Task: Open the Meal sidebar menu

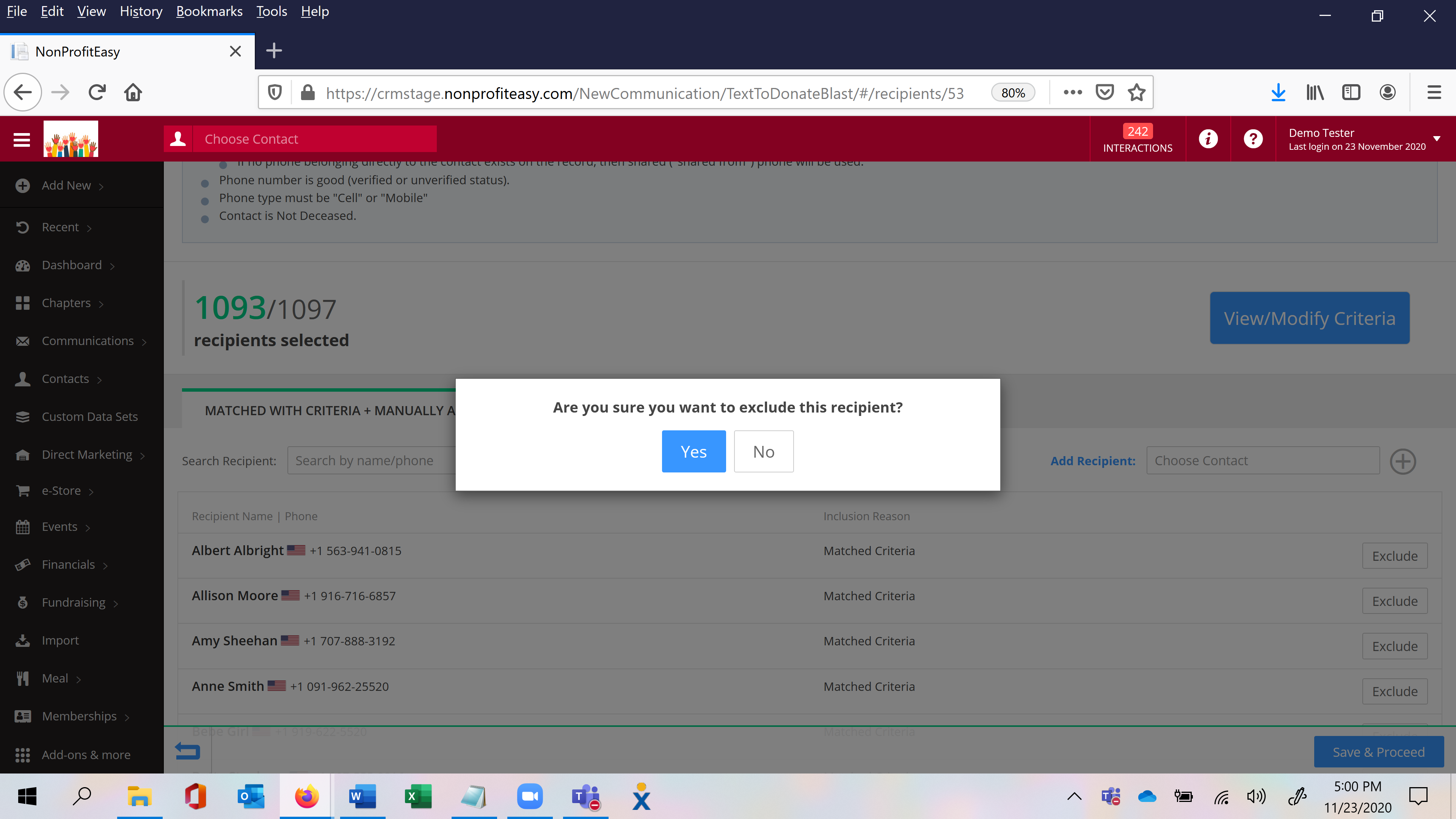Action: (55, 678)
